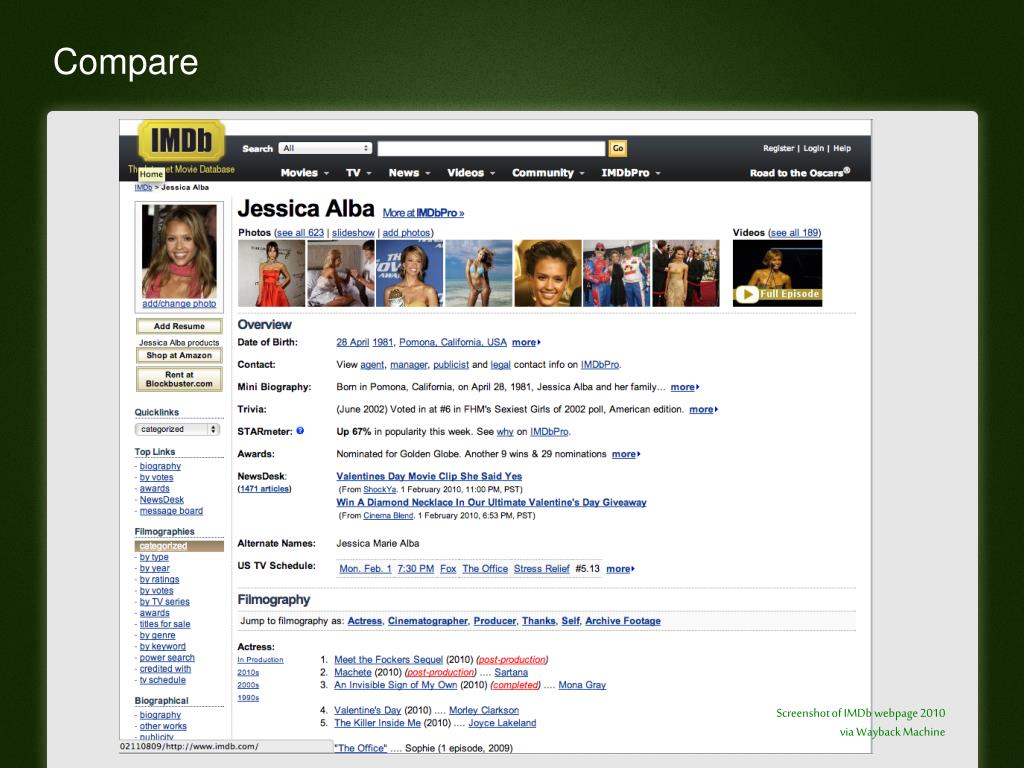The height and width of the screenshot is (768, 1024).
Task: Open the racing drivers photo thumbnail
Action: [x=616, y=273]
